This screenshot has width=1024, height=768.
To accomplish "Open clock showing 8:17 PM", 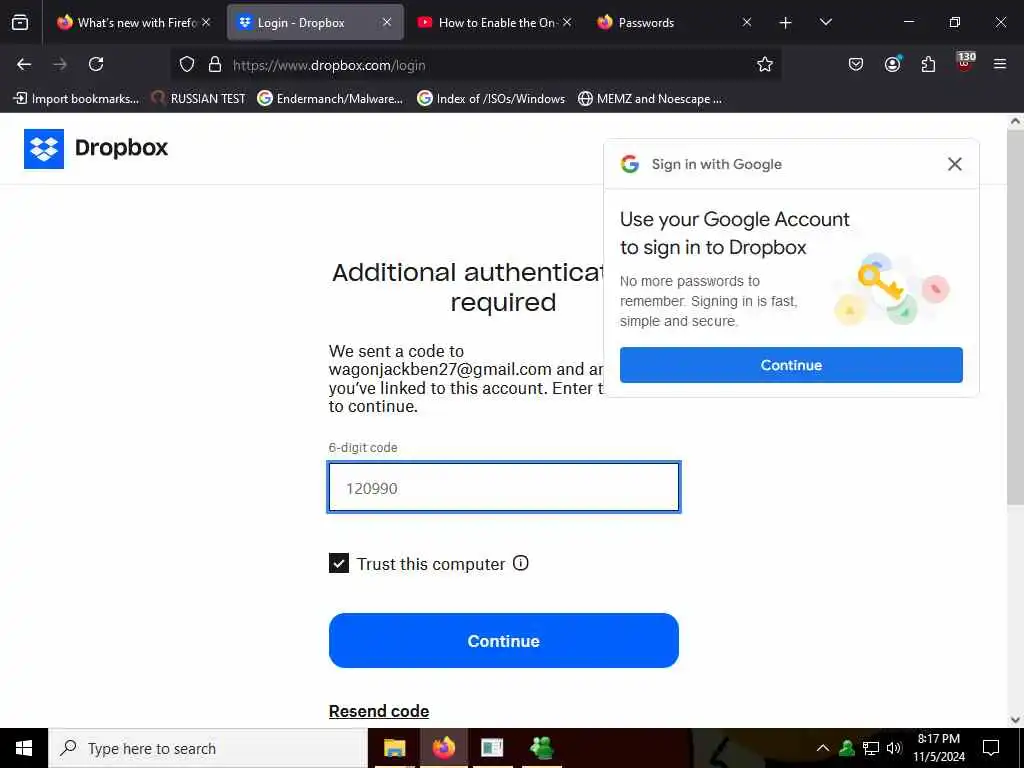I will click(938, 748).
